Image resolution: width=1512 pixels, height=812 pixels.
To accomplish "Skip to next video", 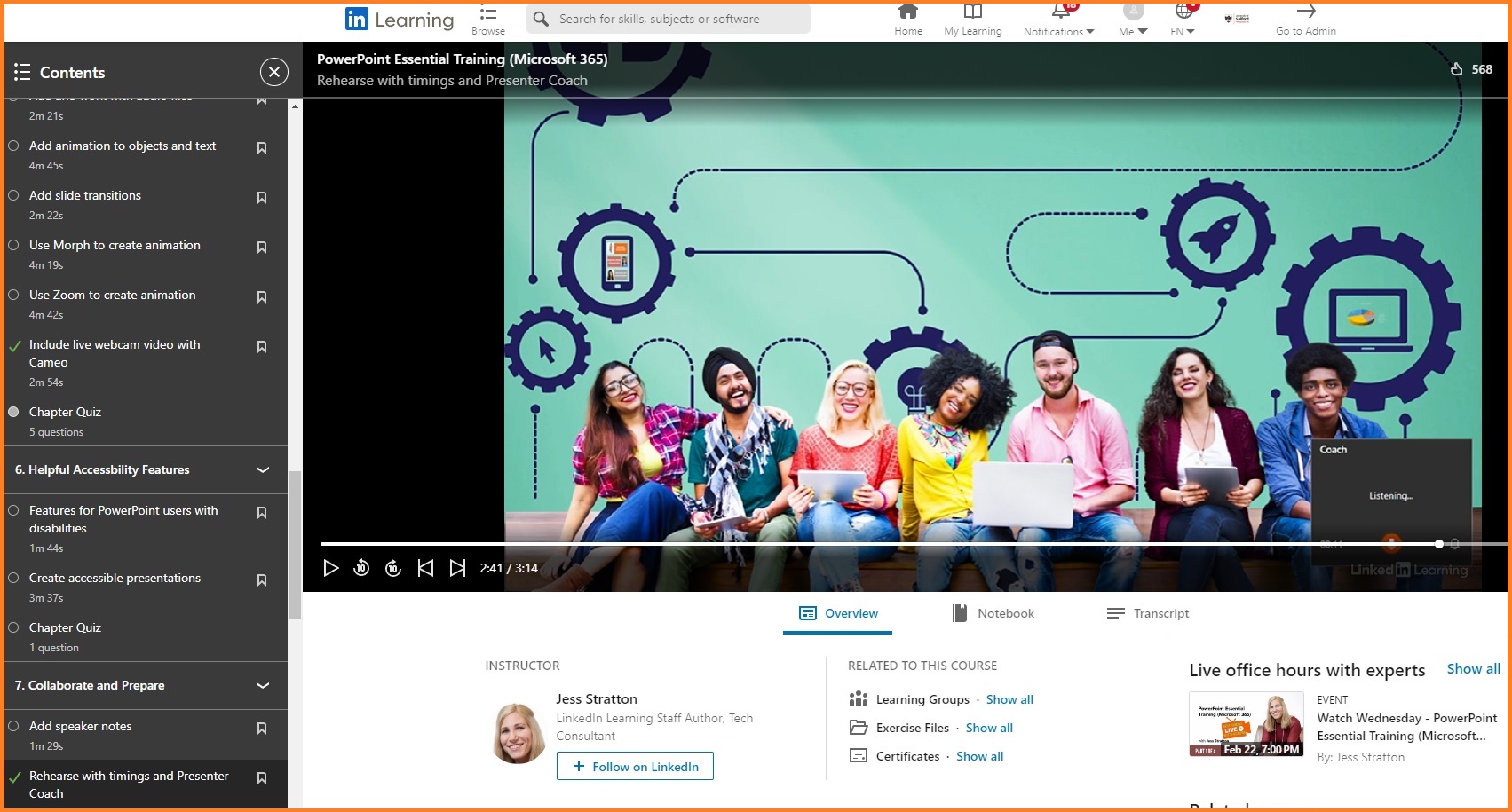I will point(457,568).
